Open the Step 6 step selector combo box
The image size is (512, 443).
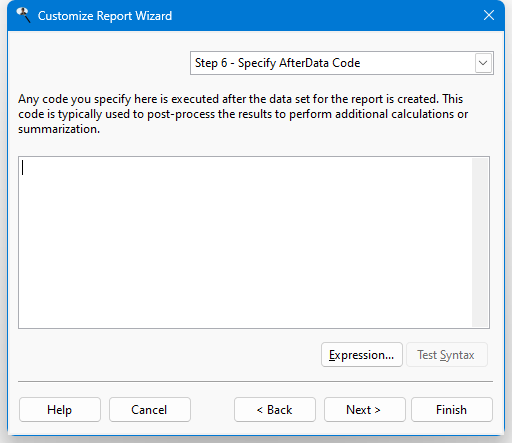click(342, 63)
